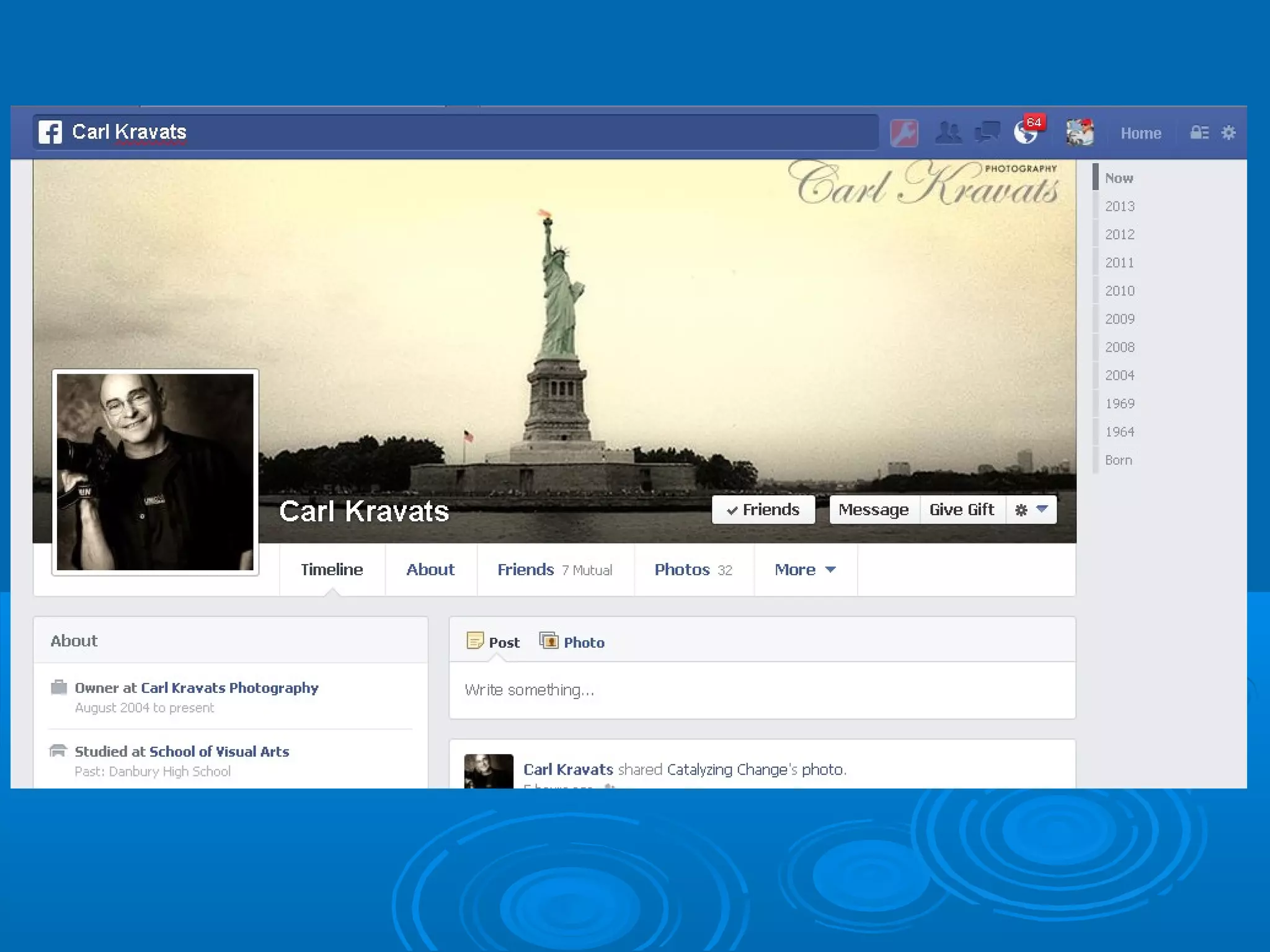Open the gear dropdown next to Give Gift

point(1031,509)
